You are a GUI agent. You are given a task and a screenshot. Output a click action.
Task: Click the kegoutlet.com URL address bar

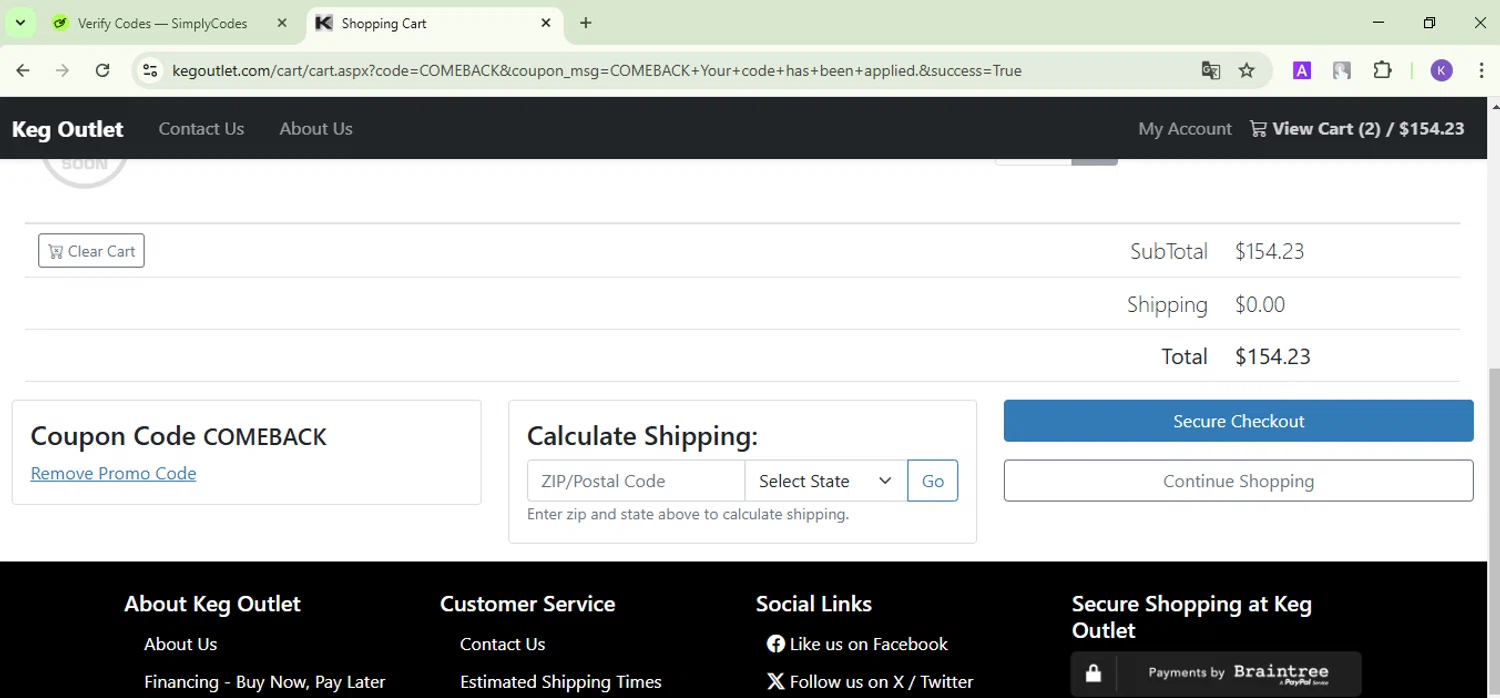(596, 70)
